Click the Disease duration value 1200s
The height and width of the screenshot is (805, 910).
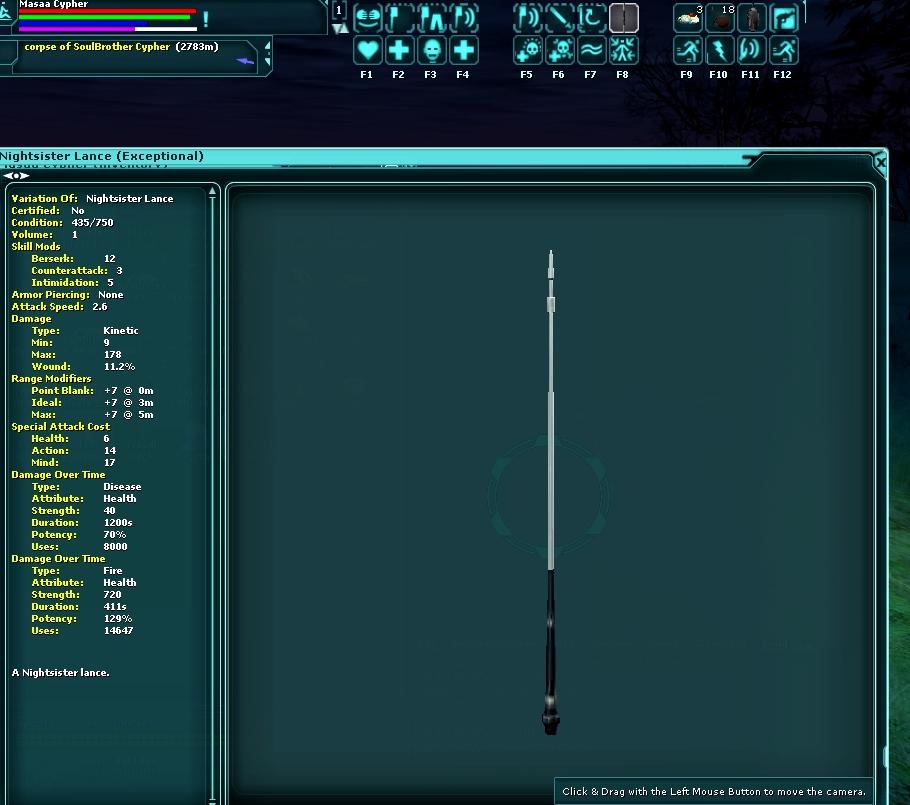click(x=118, y=522)
